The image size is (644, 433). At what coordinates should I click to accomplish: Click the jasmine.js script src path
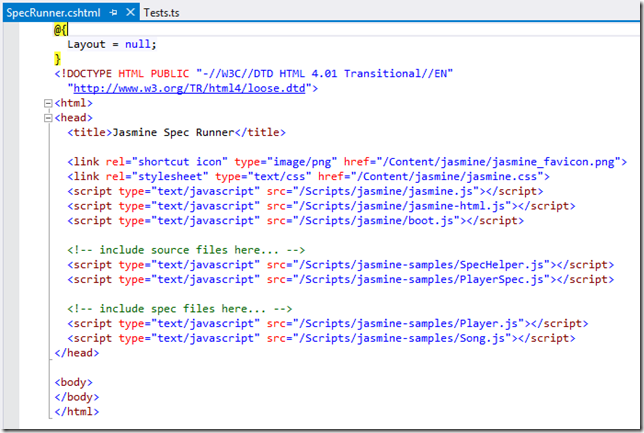click(386, 191)
